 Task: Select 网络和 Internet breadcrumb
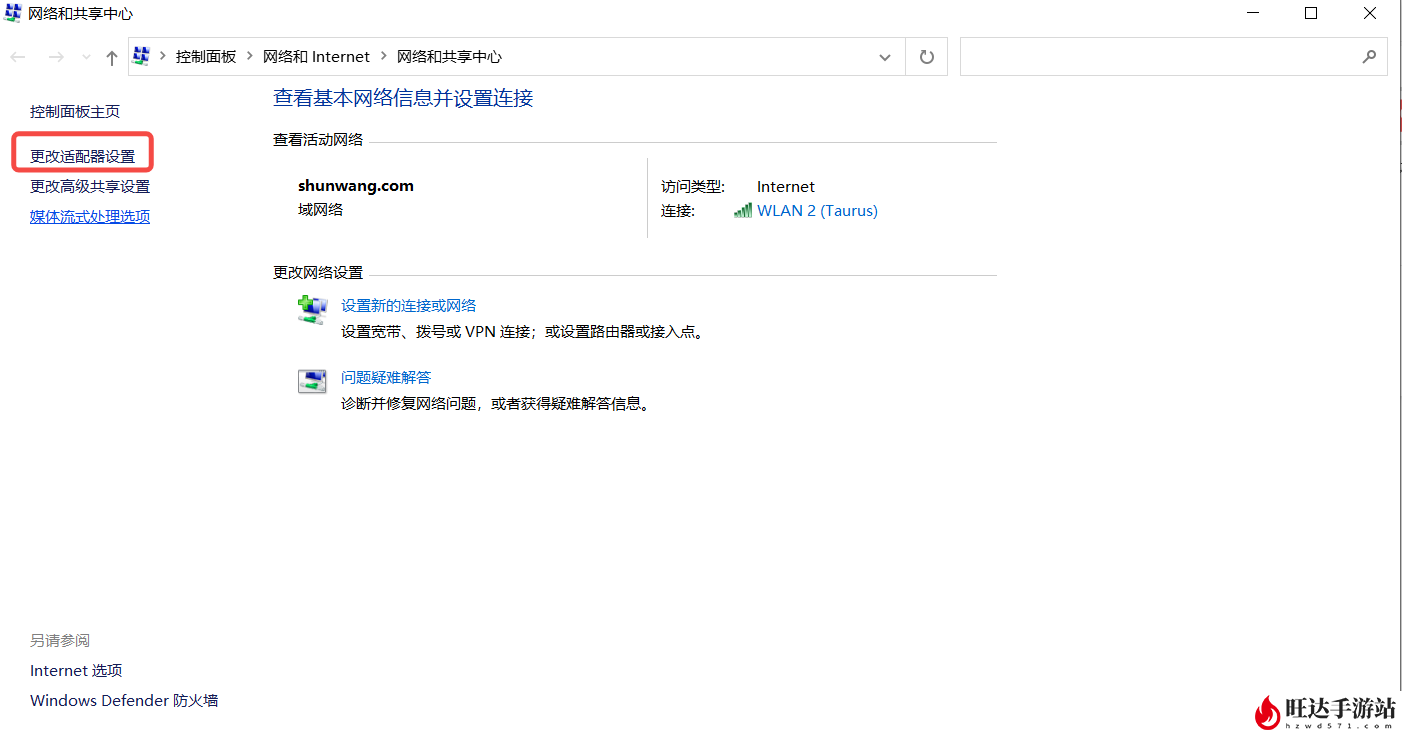[316, 57]
